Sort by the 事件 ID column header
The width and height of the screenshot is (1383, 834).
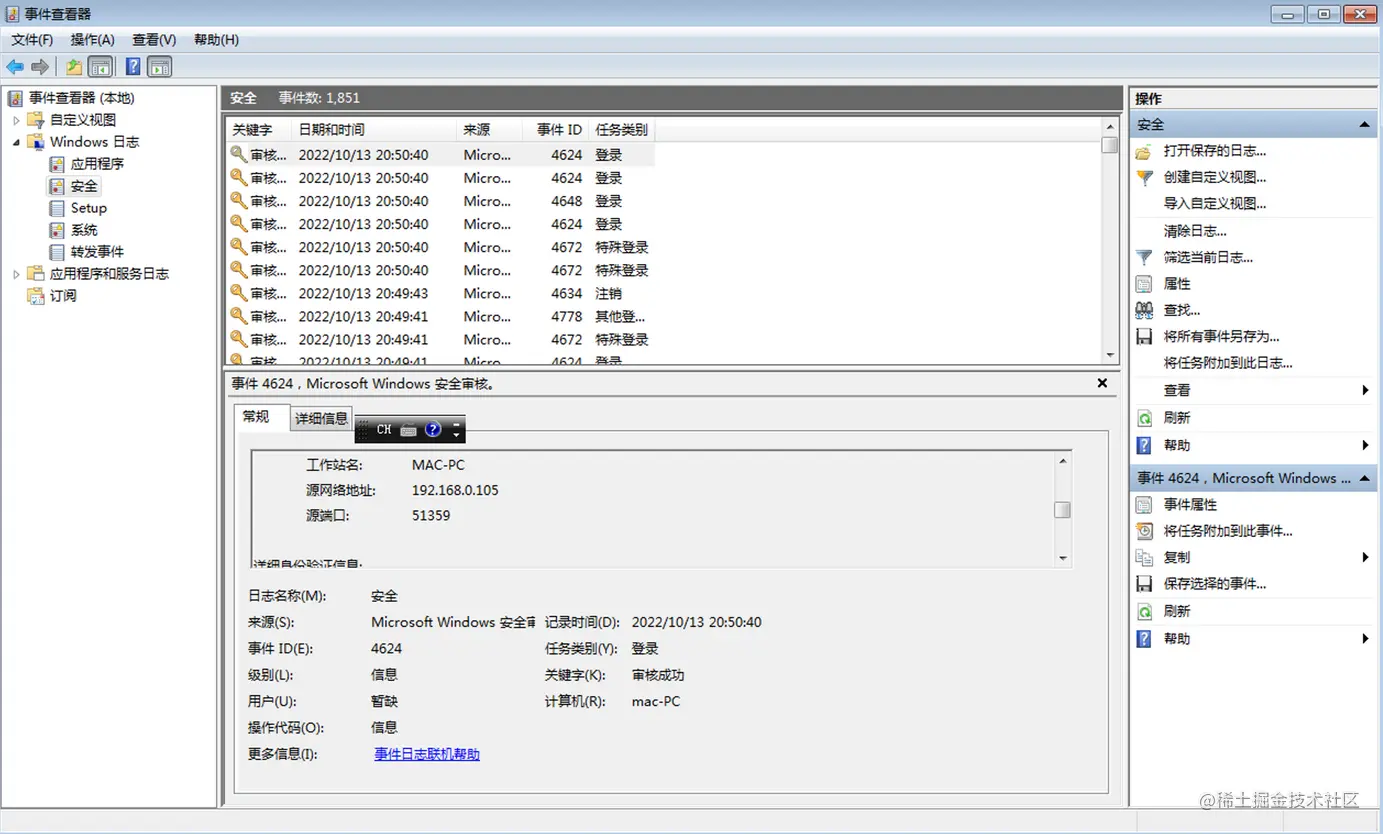pos(555,130)
